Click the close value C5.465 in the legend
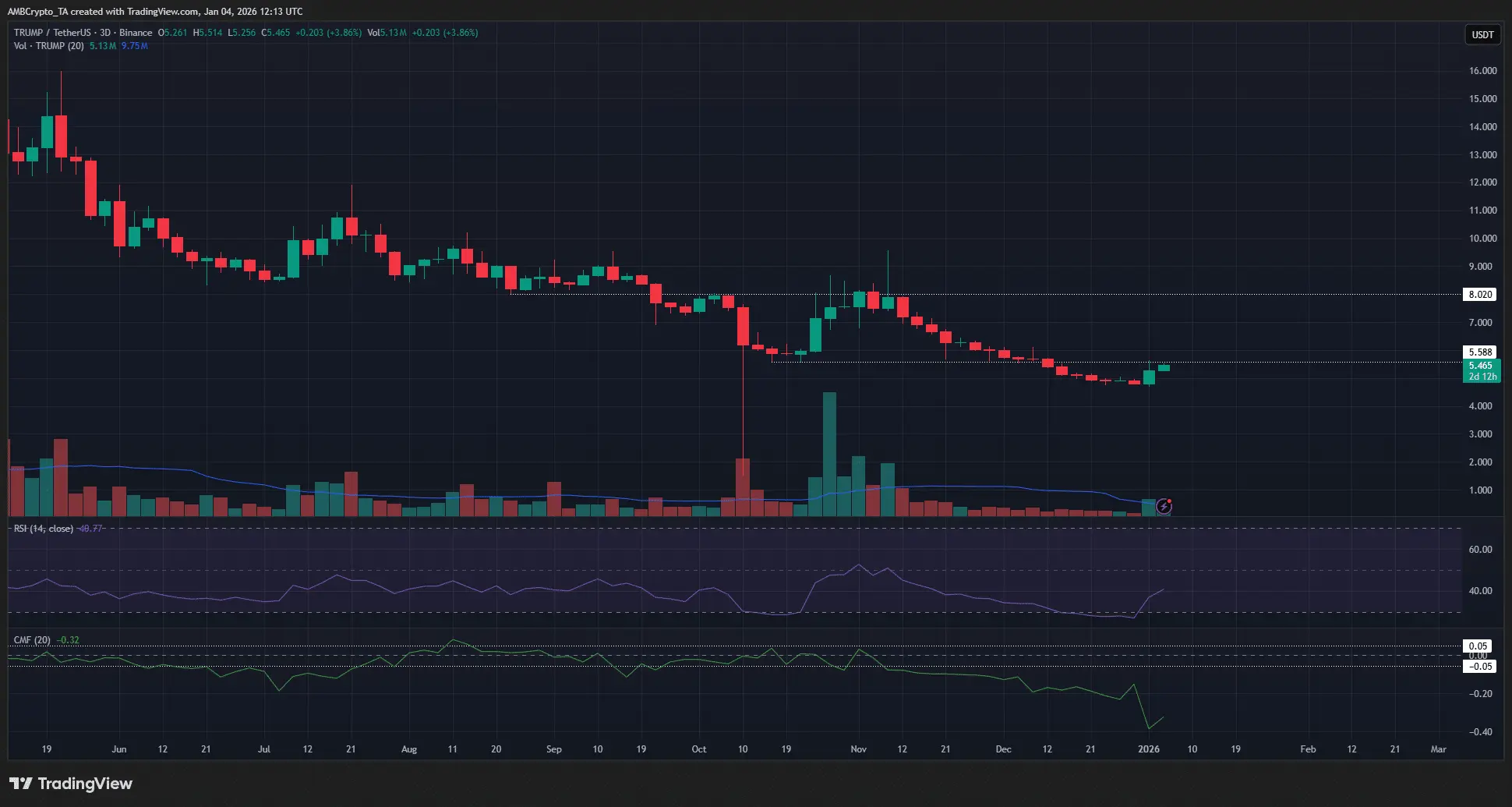Viewport: 1512px width, 807px height. 277,33
